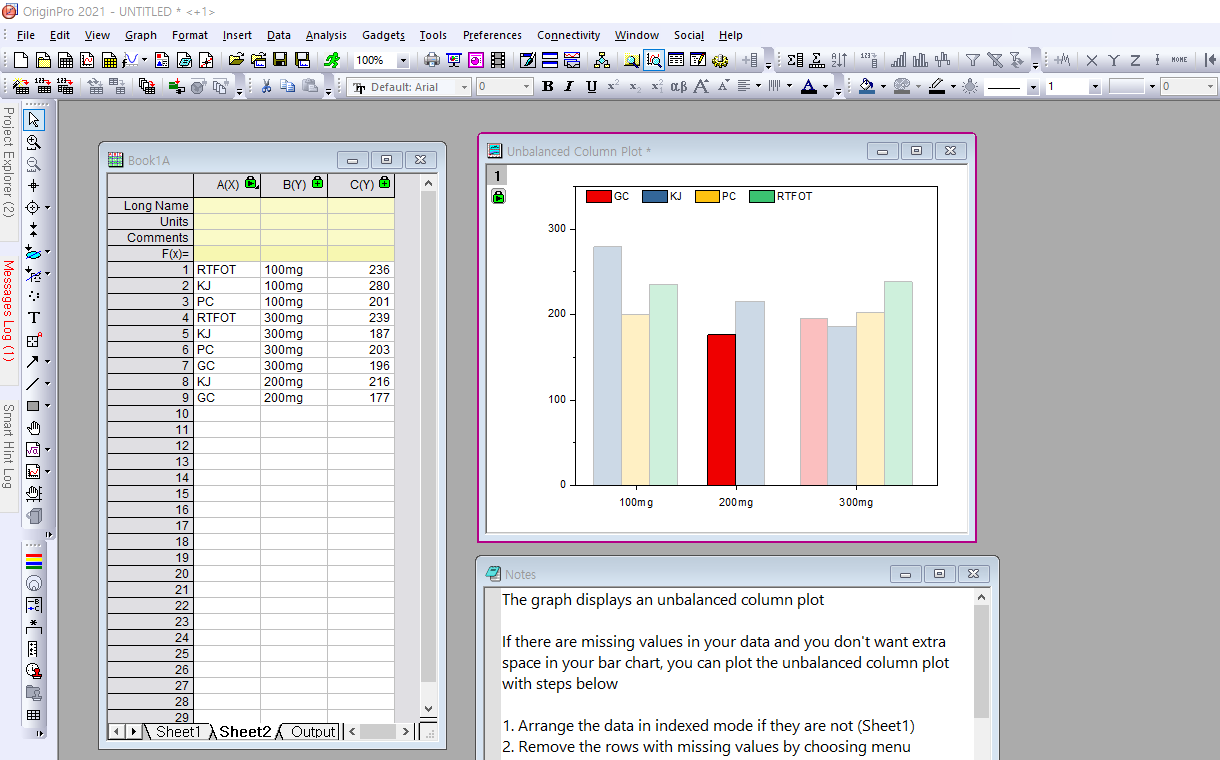1220x760 pixels.
Task: Select the Arrow drawing tool
Action: (33, 362)
